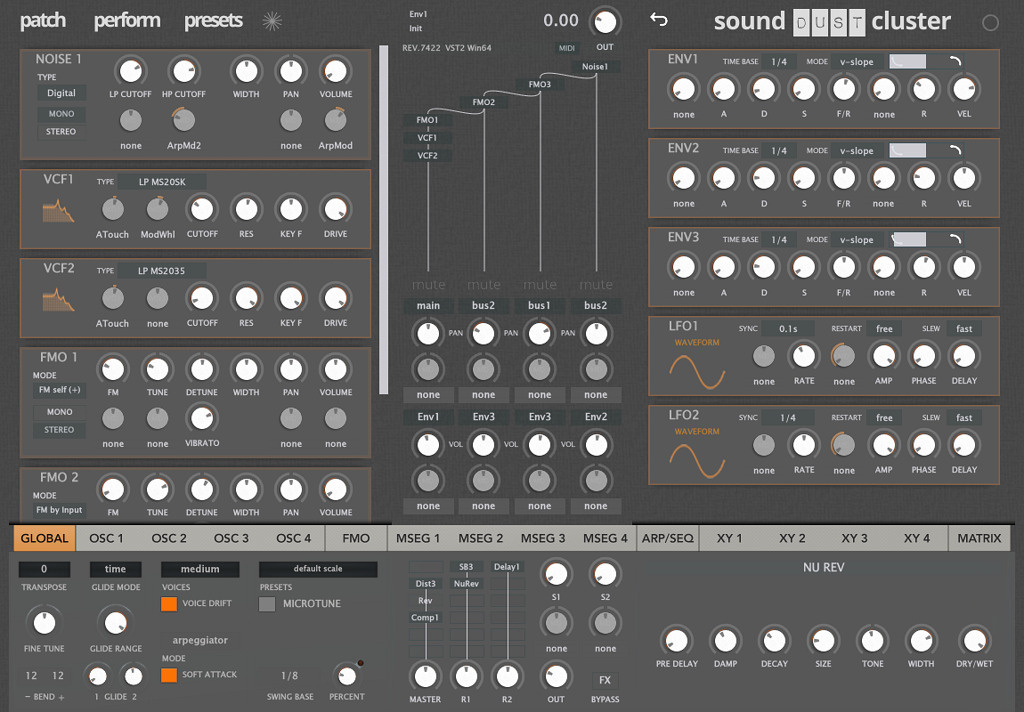
Task: Open the LFO1 sine waveform display
Action: [697, 372]
